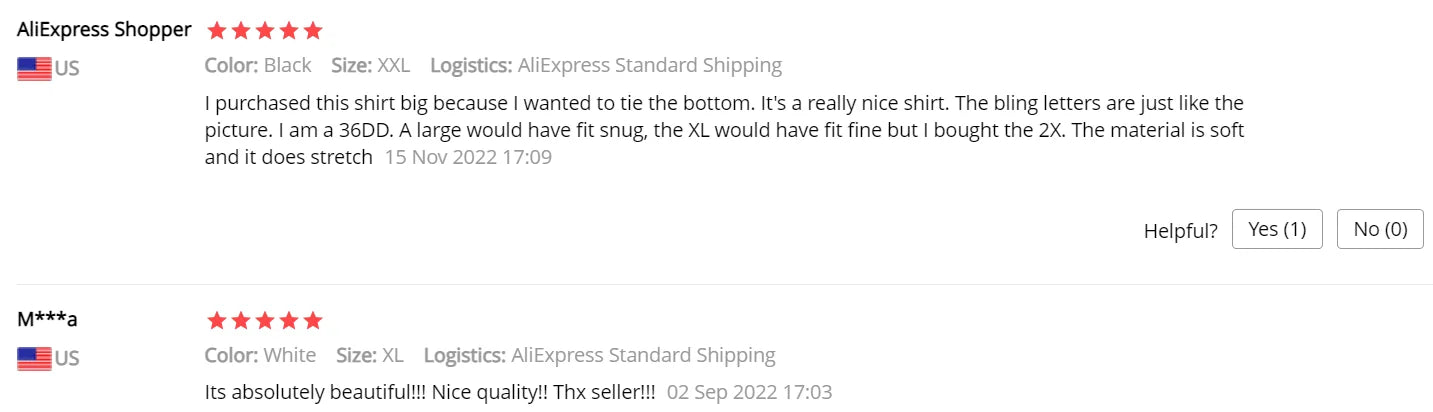The image size is (1433, 412).
Task: Click the US flag icon beside M***a
Action: coord(34,358)
